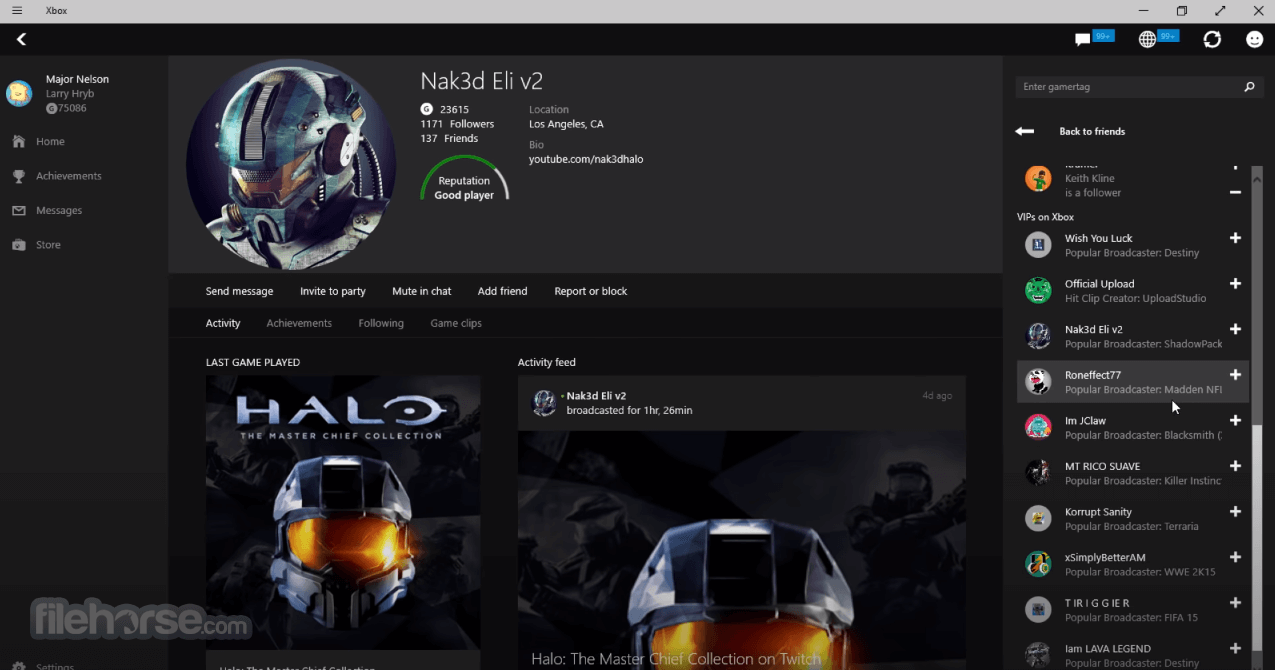Open the globe notifications icon
The height and width of the screenshot is (670, 1275).
[x=1148, y=39]
